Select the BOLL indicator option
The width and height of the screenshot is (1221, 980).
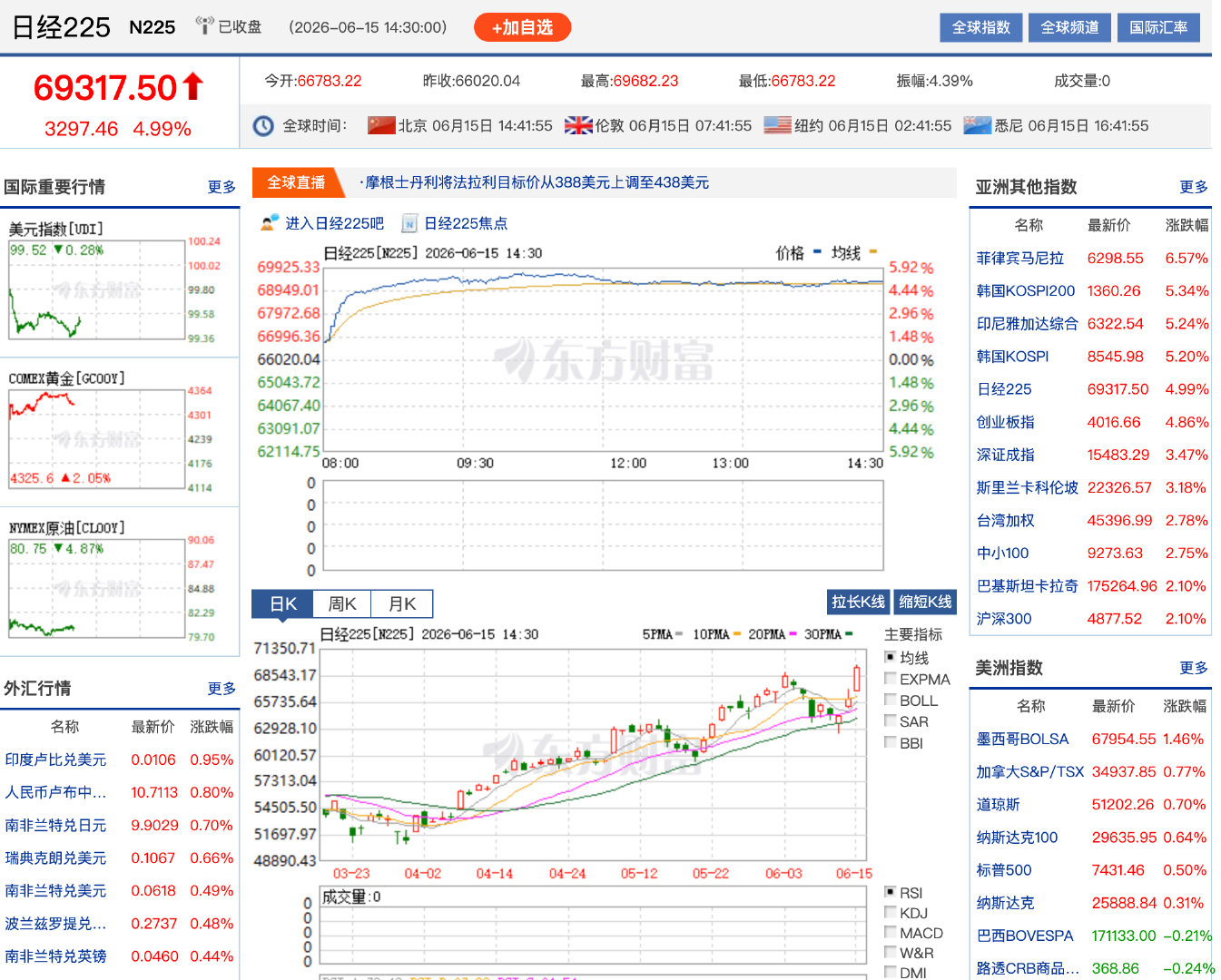(x=891, y=700)
